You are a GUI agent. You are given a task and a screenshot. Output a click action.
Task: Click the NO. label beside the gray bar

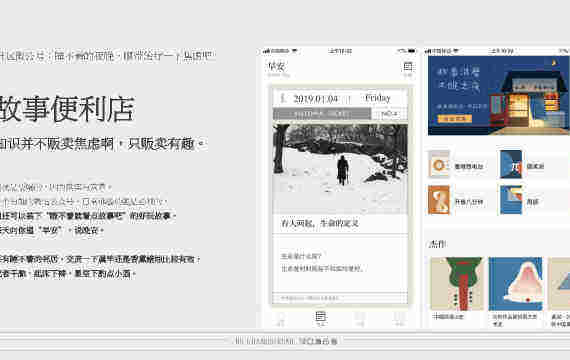coord(389,114)
